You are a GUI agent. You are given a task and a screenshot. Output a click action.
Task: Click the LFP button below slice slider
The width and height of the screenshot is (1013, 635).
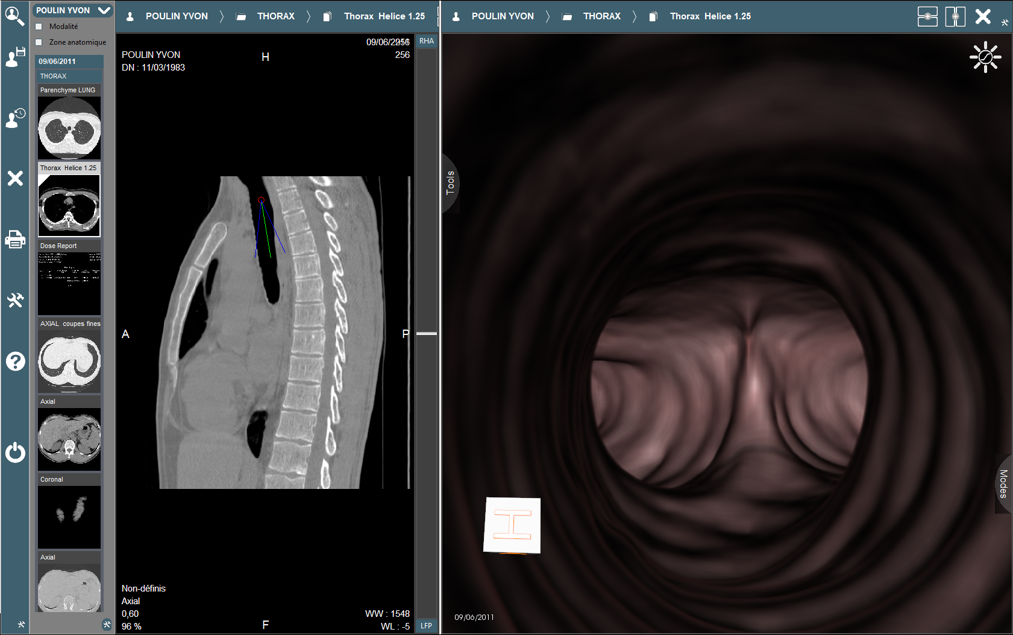tap(426, 625)
